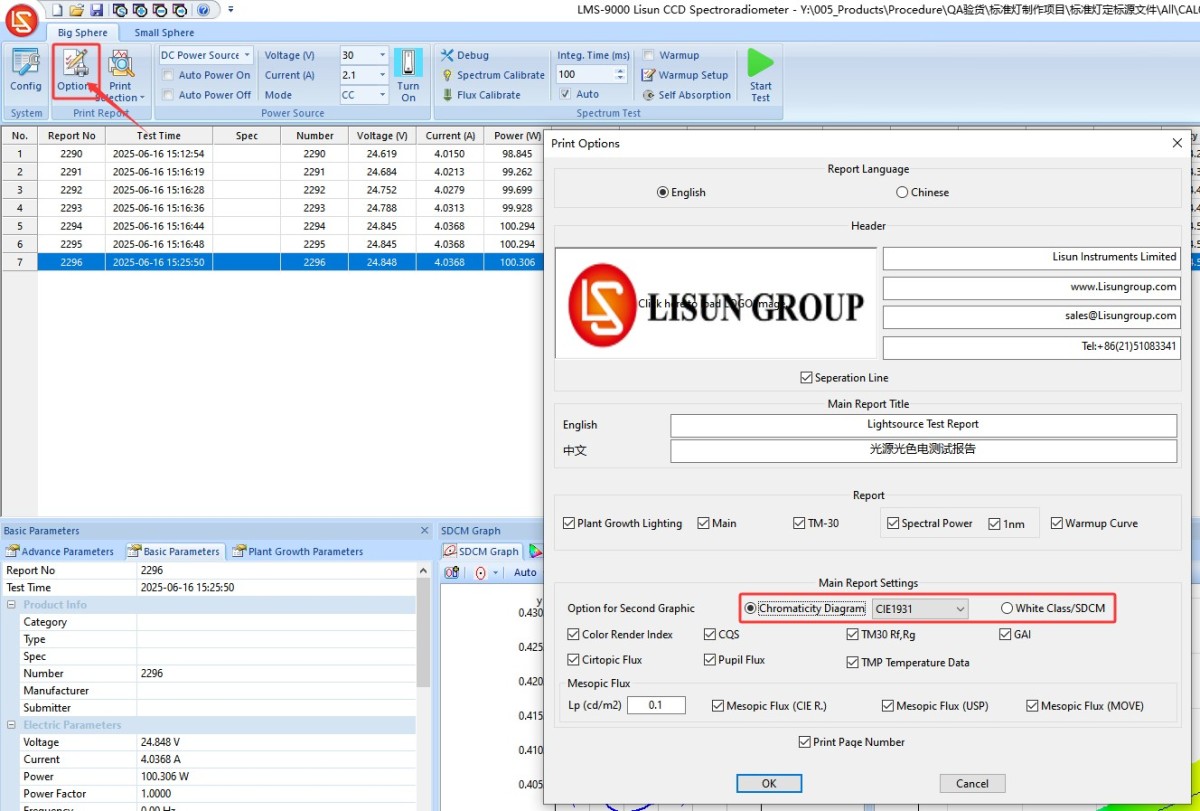Viewport: 1200px width, 811px height.
Task: Open Warmup Setup
Action: click(x=685, y=75)
